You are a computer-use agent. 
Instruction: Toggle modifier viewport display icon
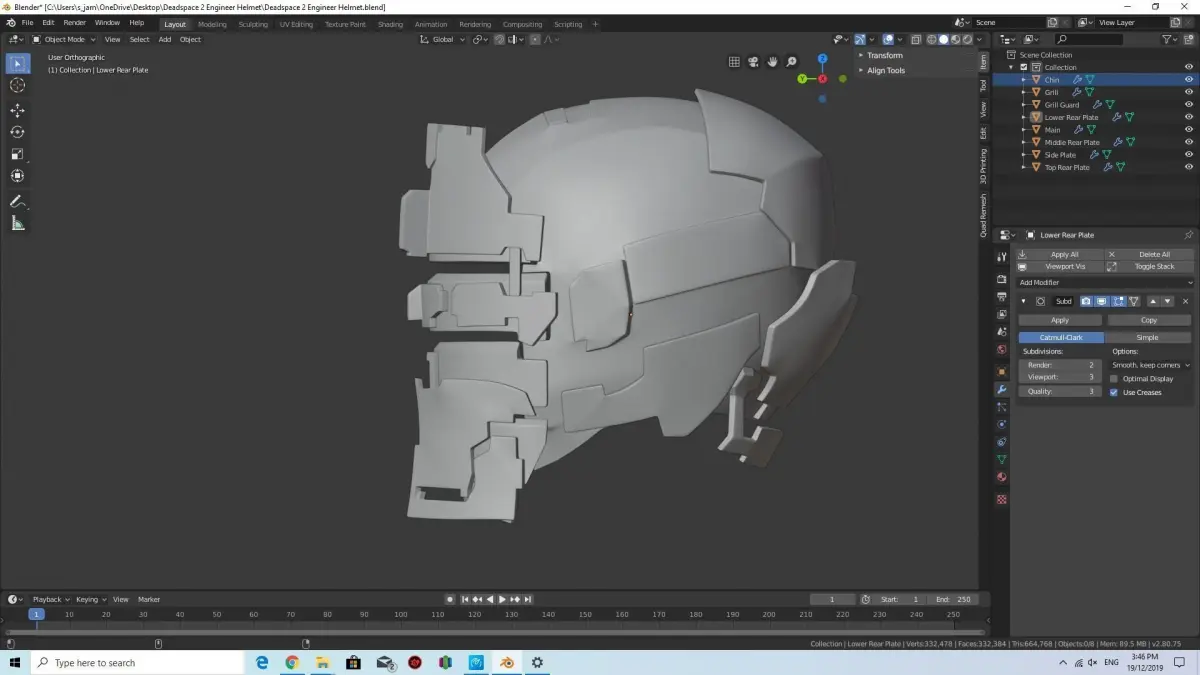pos(1102,301)
